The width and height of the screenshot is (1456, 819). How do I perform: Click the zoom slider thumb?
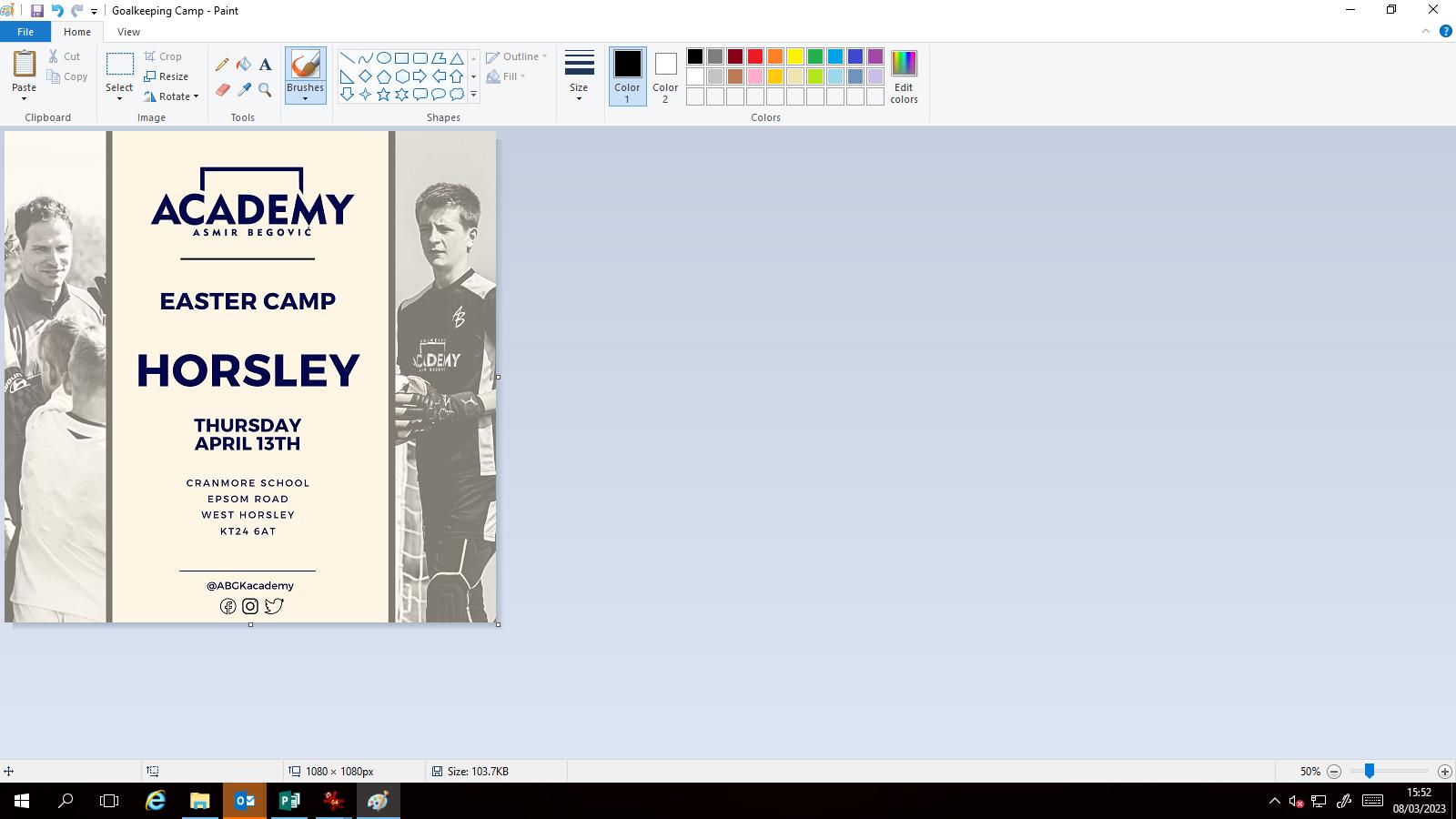(x=1369, y=772)
